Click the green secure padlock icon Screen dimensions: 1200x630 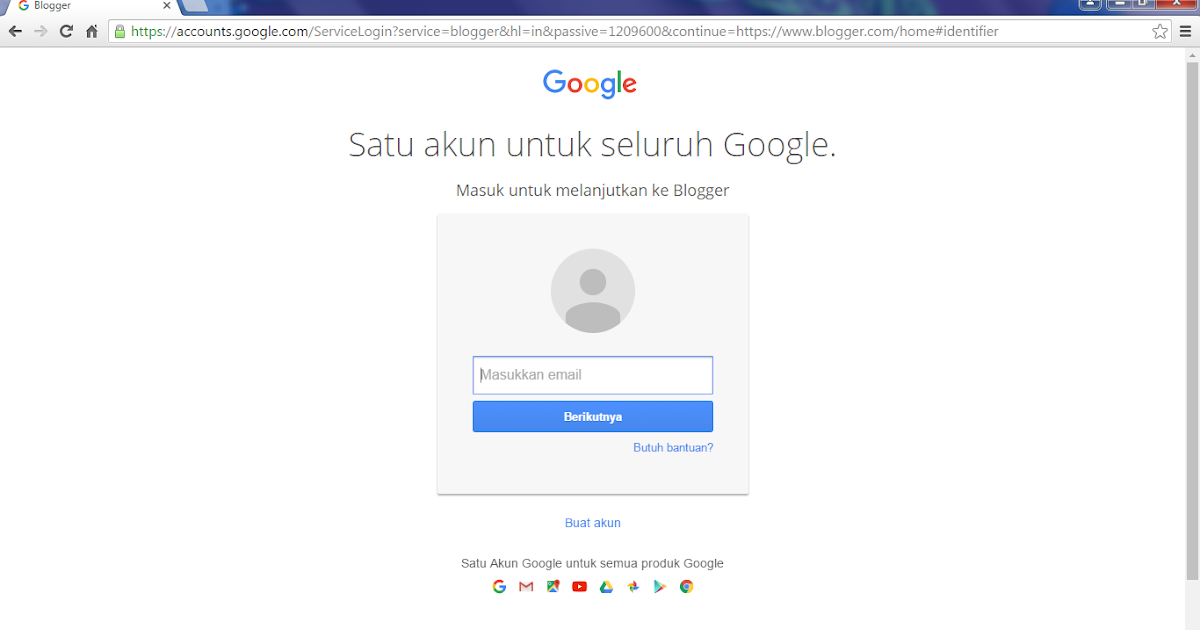pos(120,31)
